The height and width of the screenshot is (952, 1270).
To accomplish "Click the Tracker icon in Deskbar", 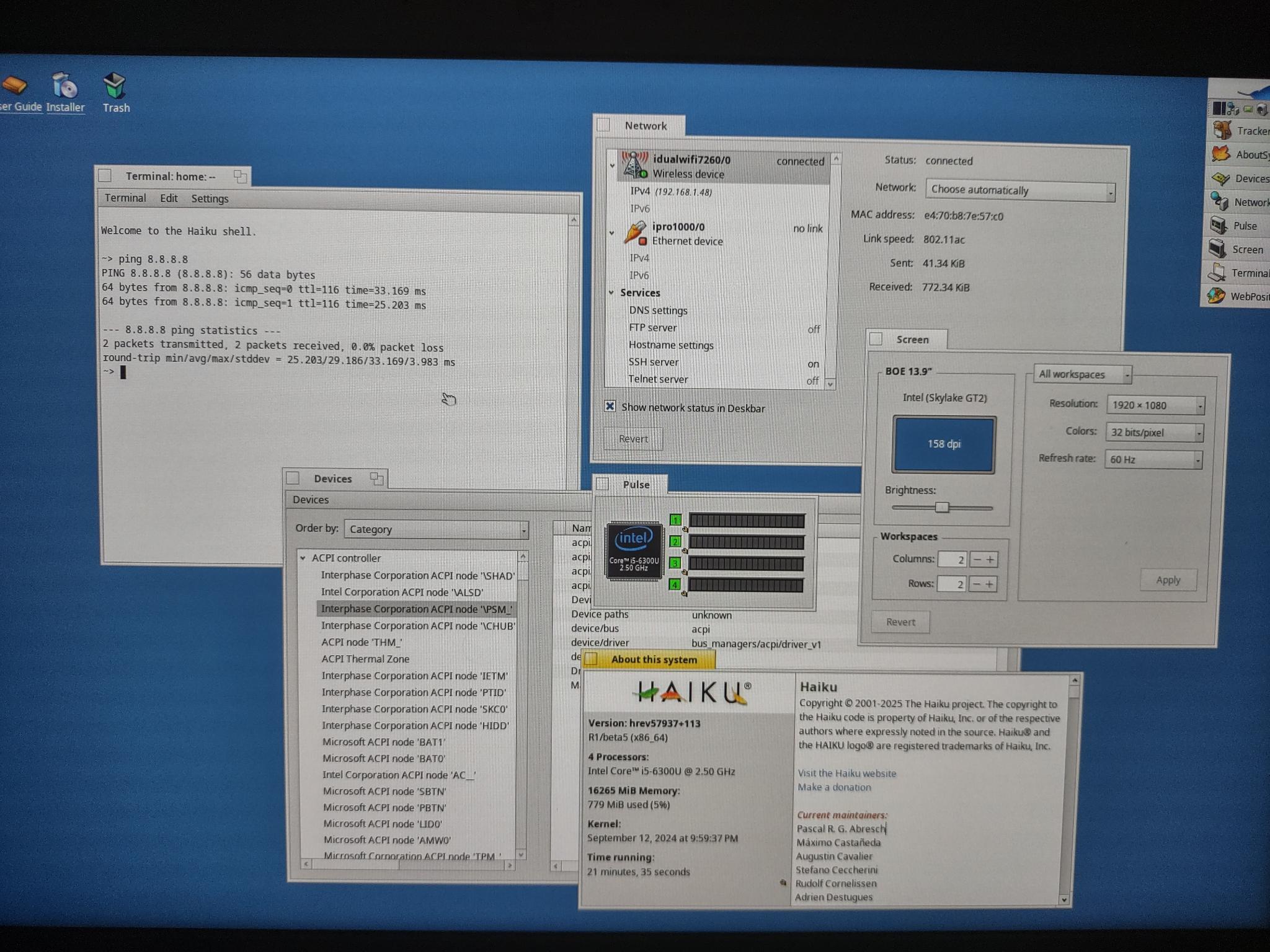I will click(1222, 130).
